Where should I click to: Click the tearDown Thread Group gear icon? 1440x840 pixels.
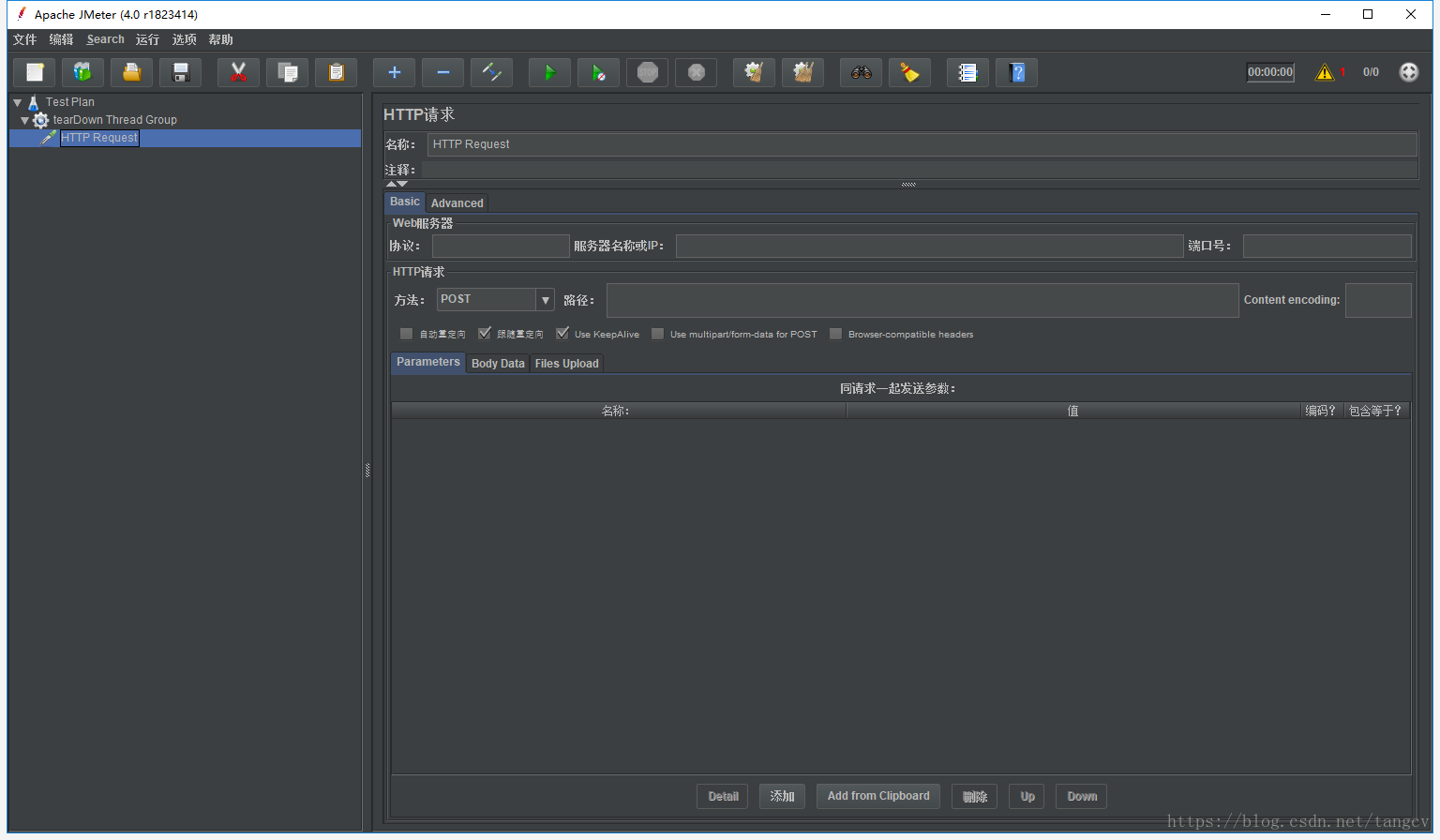40,120
